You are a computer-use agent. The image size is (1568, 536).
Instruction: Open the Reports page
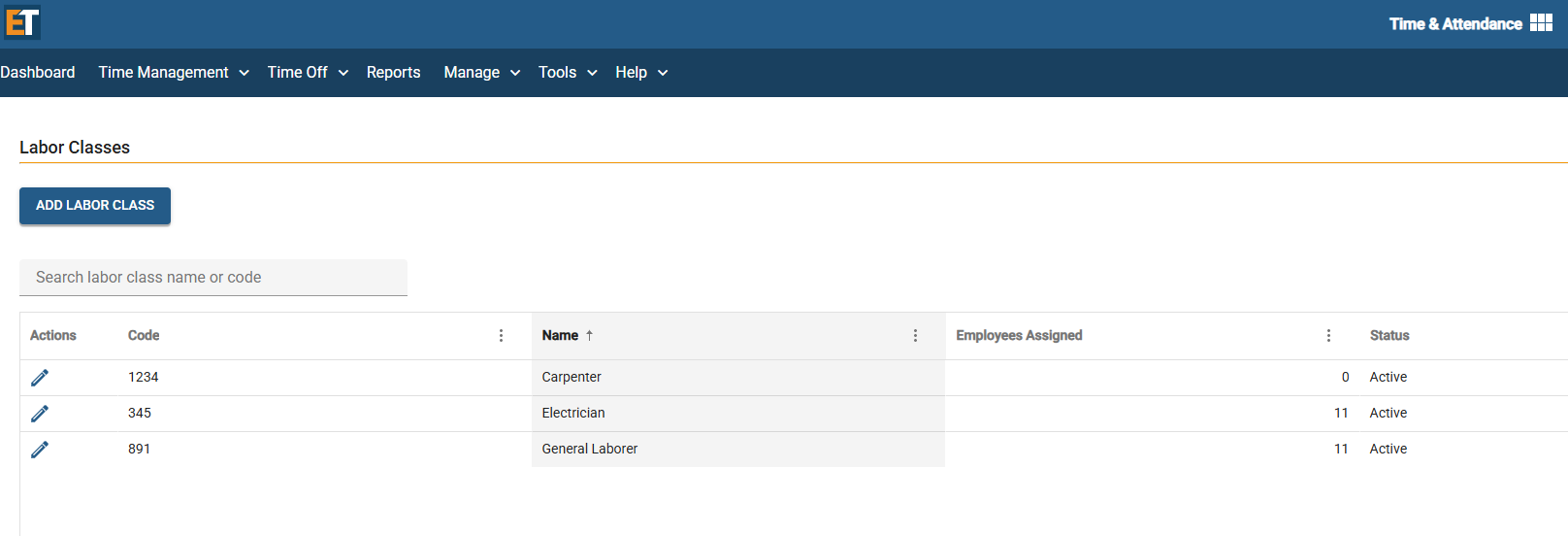click(393, 73)
